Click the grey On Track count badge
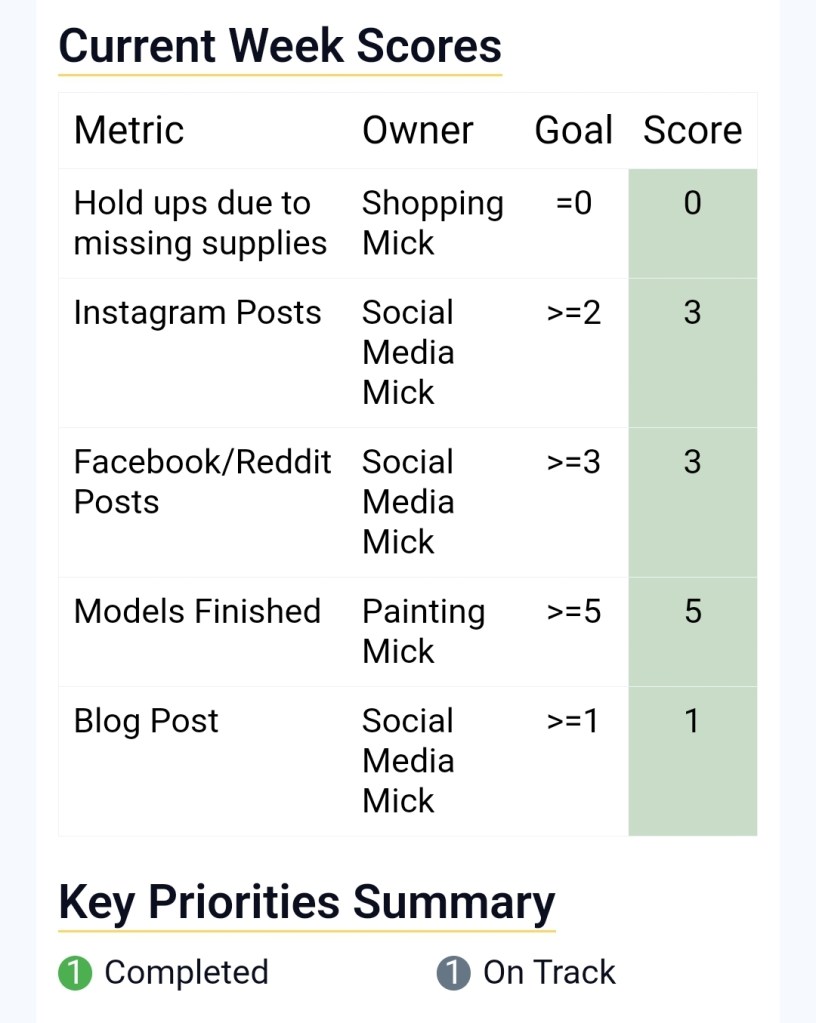 pos(453,972)
